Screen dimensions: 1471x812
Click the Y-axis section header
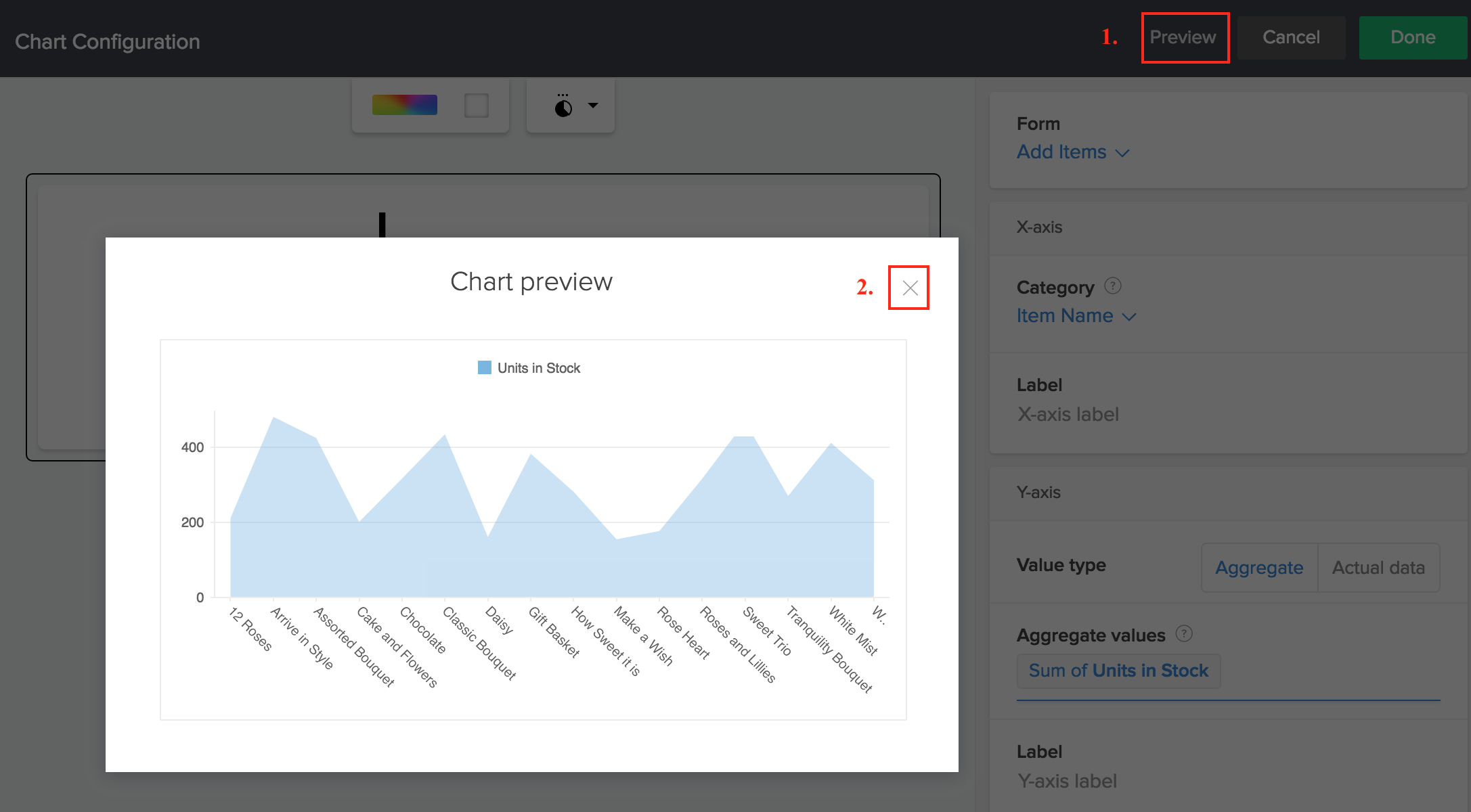[1038, 493]
